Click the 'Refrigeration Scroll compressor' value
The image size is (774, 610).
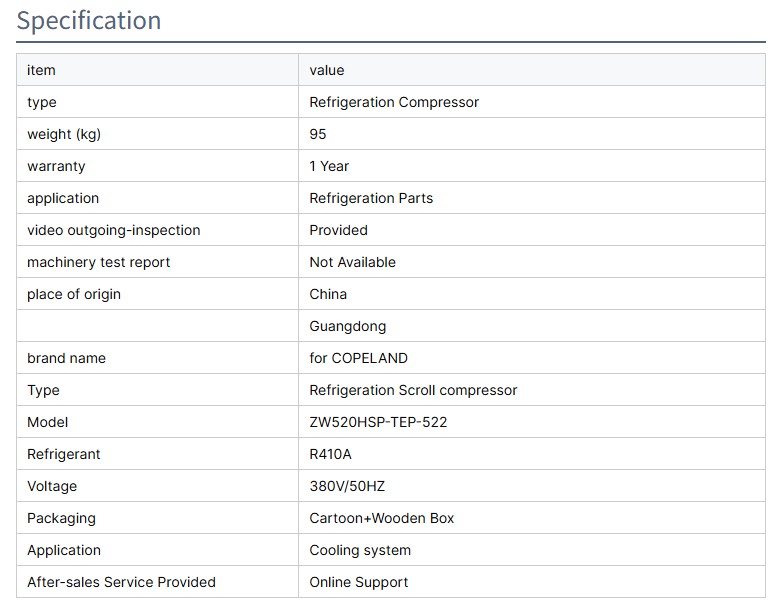point(413,390)
